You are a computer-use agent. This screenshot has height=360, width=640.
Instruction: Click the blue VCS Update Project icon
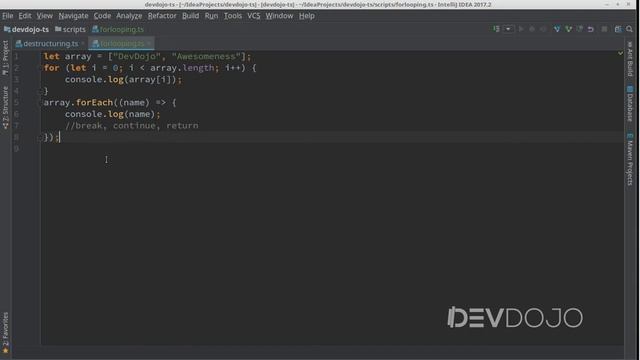[x=557, y=29]
